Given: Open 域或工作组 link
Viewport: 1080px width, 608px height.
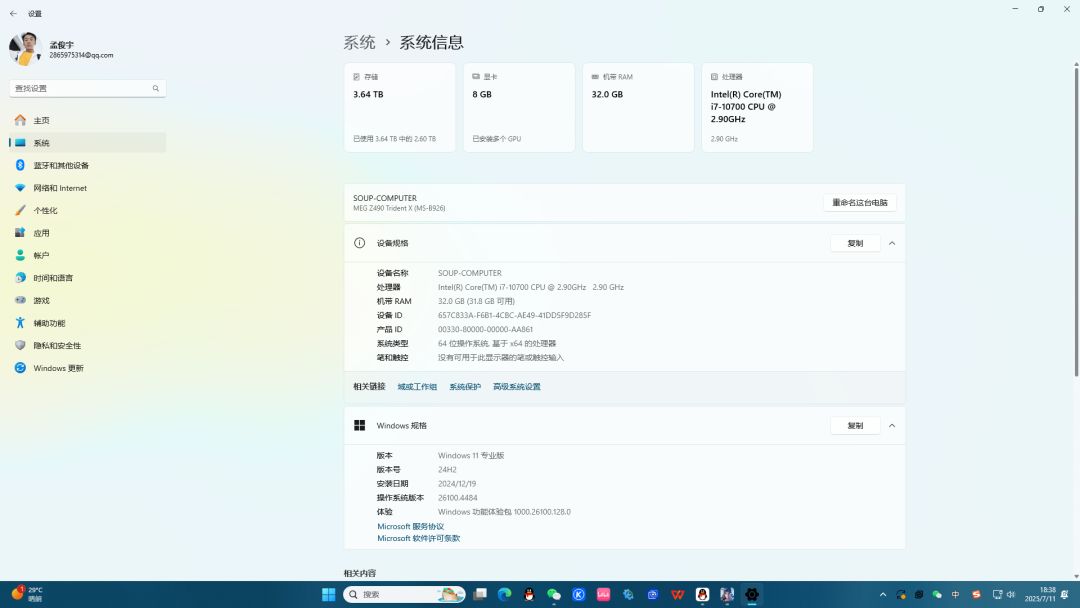Looking at the screenshot, I should 417,387.
